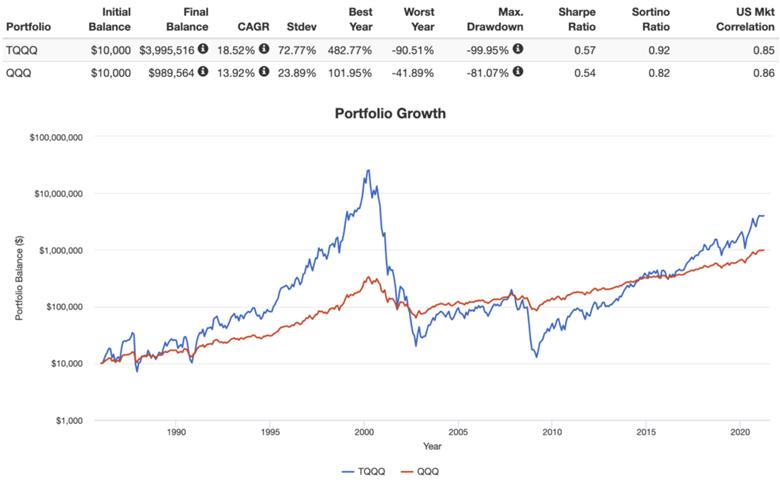
Task: Click info icon next to QQQ max drawdown
Action: pyautogui.click(x=518, y=72)
